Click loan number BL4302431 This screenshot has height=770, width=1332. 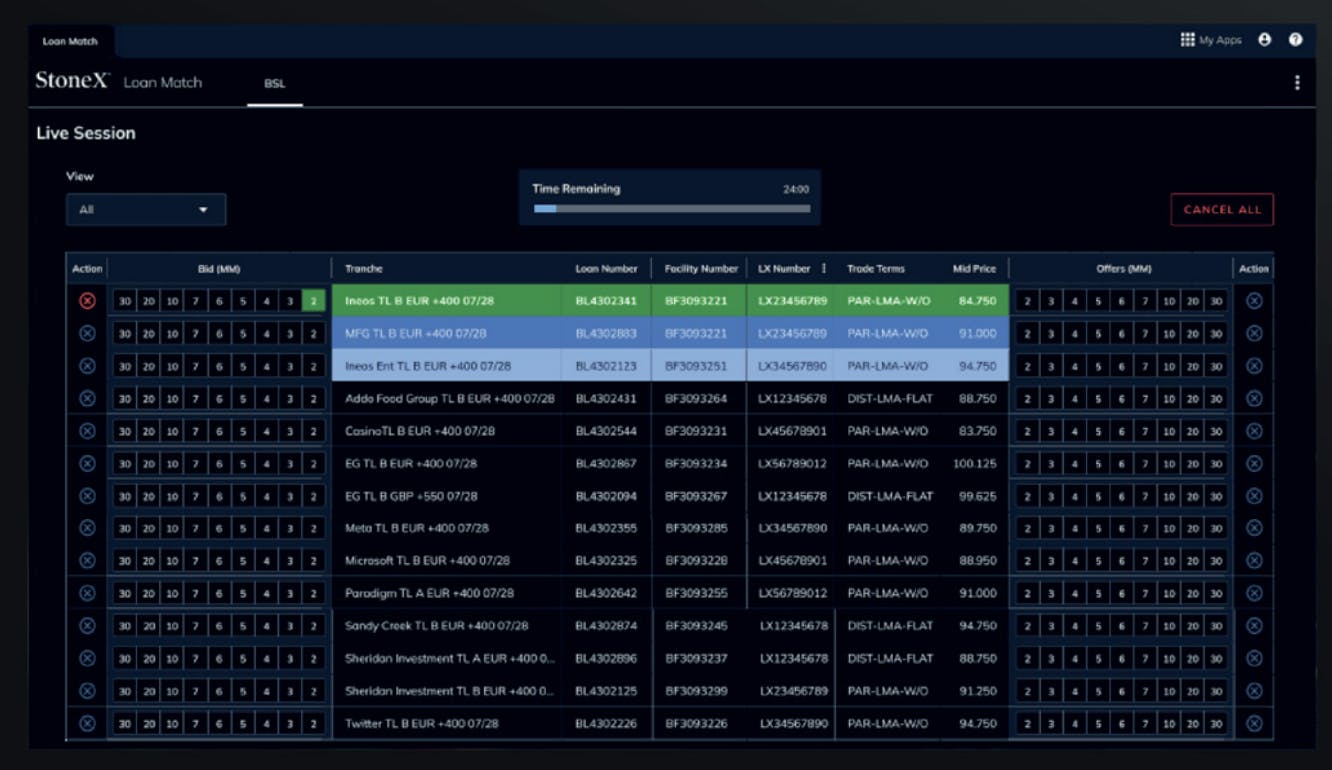606,398
